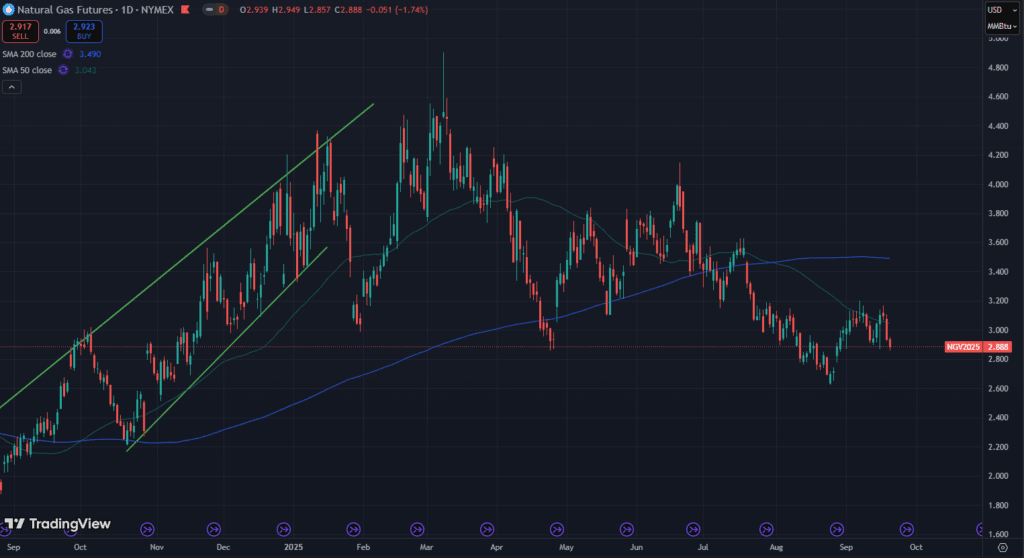Click the SMA 50 indicator purple icon
Viewport: 1024px width, 558px height.
pos(63,70)
